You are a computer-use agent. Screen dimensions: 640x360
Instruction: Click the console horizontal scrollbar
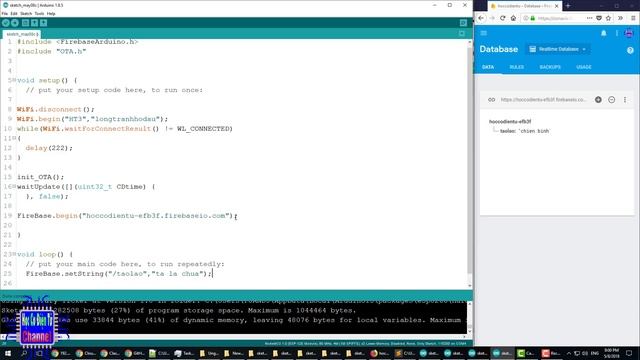(233, 337)
